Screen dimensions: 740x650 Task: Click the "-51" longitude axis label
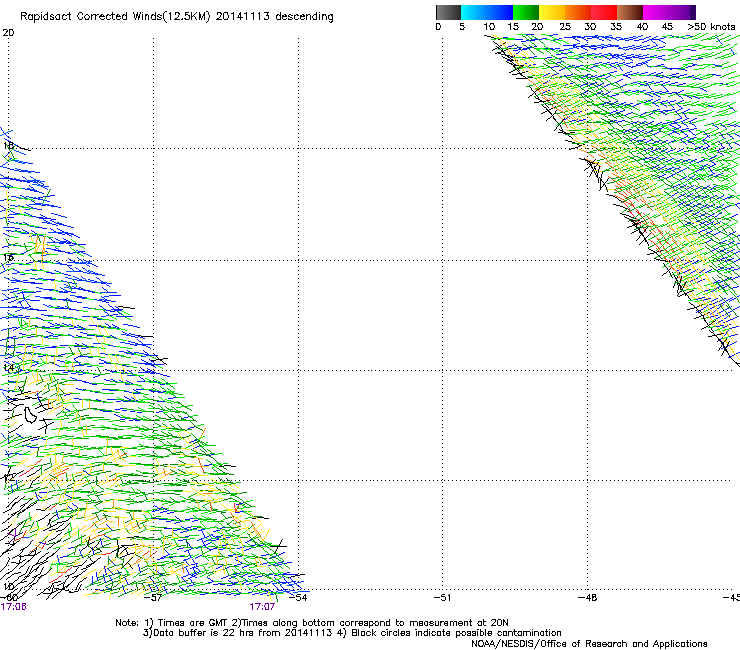[x=442, y=598]
